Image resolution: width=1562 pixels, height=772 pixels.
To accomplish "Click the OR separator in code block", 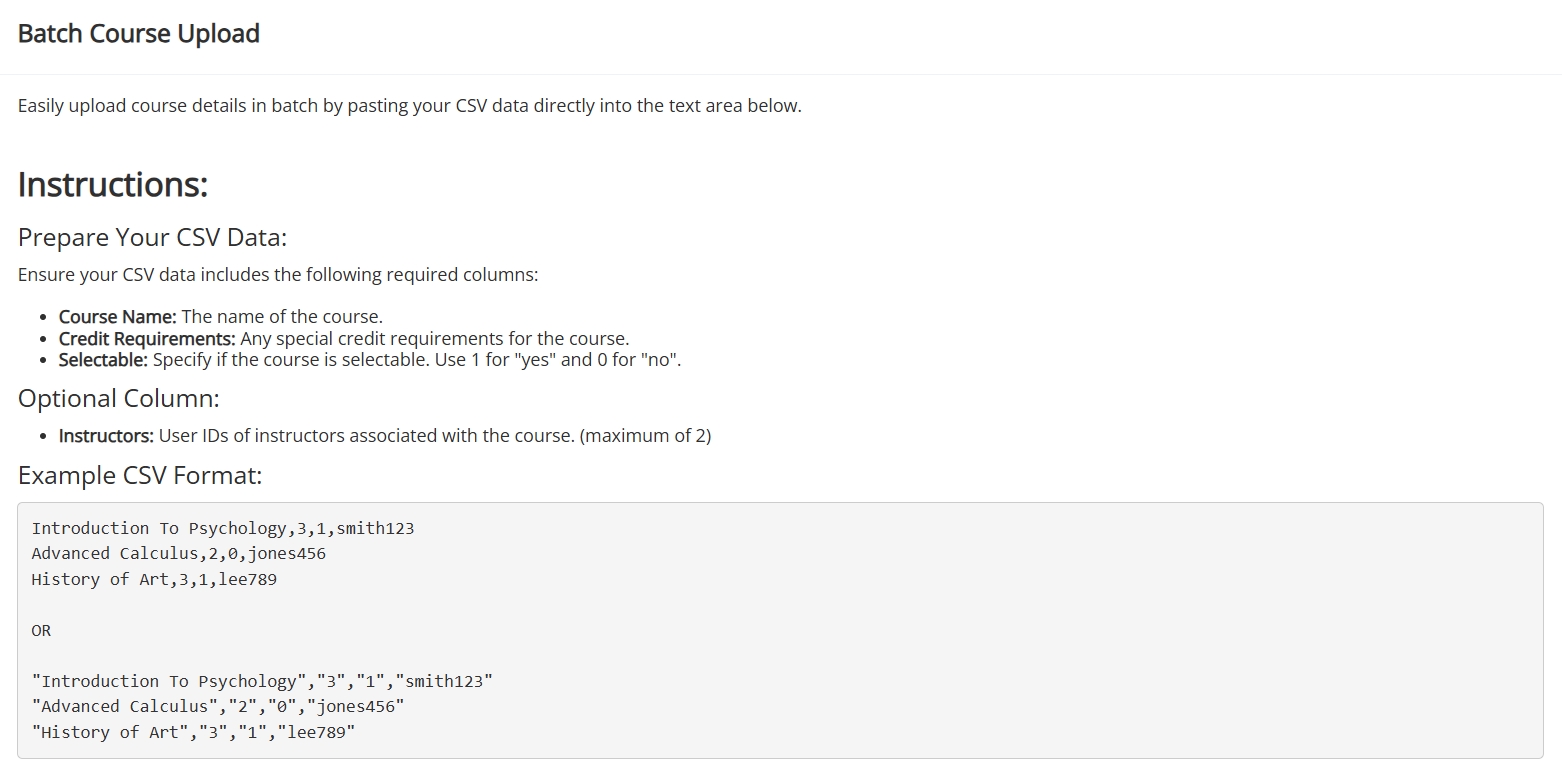I will tap(41, 630).
